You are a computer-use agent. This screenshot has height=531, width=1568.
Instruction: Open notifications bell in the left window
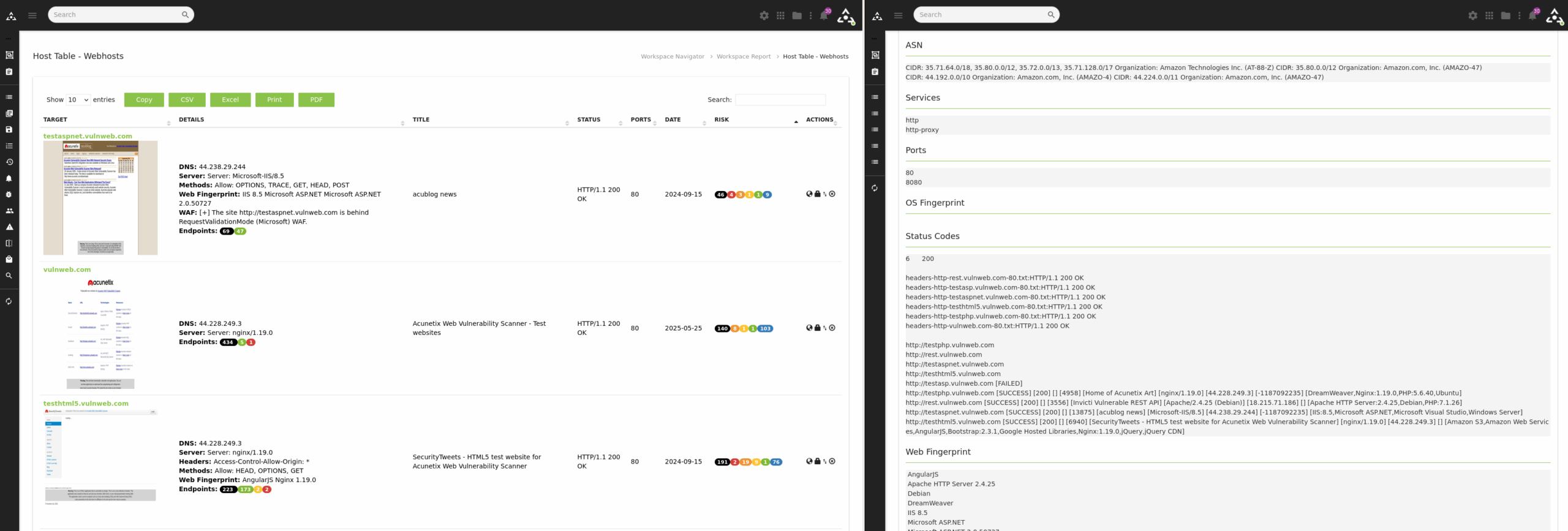(x=824, y=15)
